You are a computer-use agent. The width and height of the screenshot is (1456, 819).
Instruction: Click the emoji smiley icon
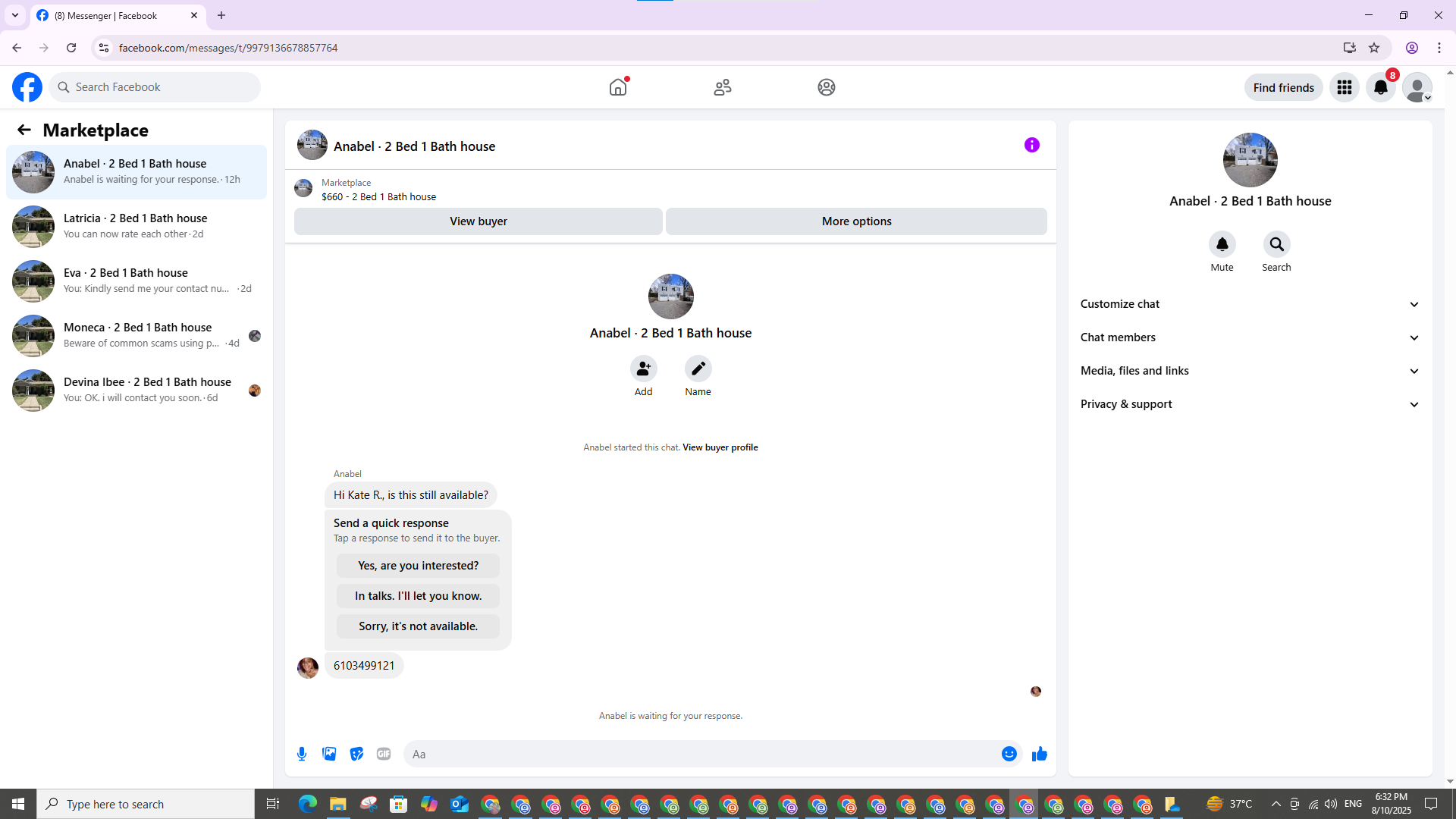pos(1009,754)
